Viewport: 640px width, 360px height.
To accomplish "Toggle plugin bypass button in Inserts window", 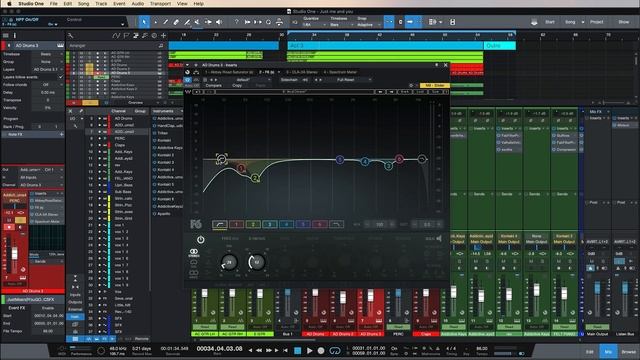I will click(188, 80).
